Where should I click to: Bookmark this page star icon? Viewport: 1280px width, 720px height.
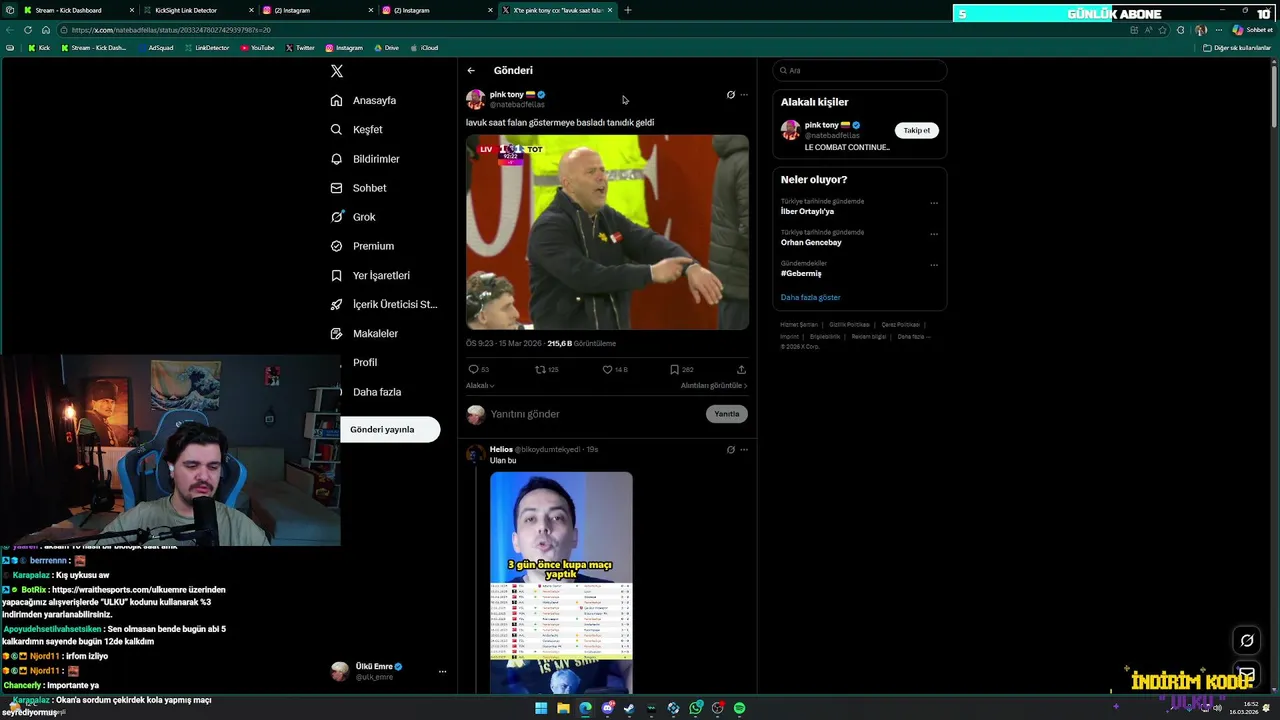[1162, 30]
